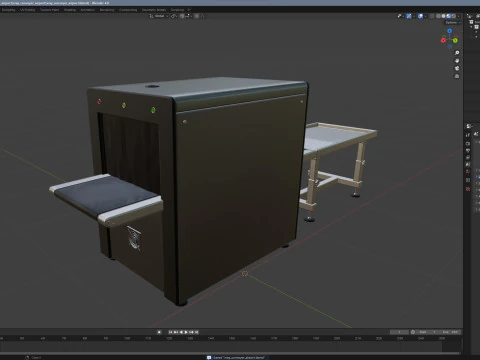Open the red World properties tab

click(x=468, y=171)
